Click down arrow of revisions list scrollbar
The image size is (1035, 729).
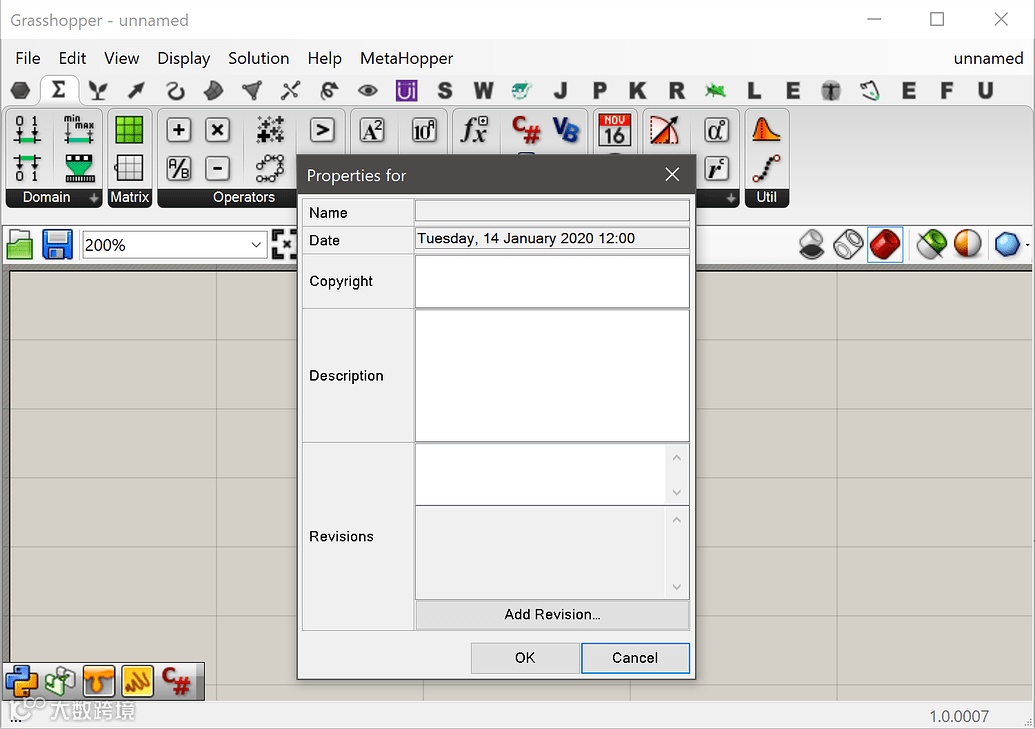click(677, 587)
